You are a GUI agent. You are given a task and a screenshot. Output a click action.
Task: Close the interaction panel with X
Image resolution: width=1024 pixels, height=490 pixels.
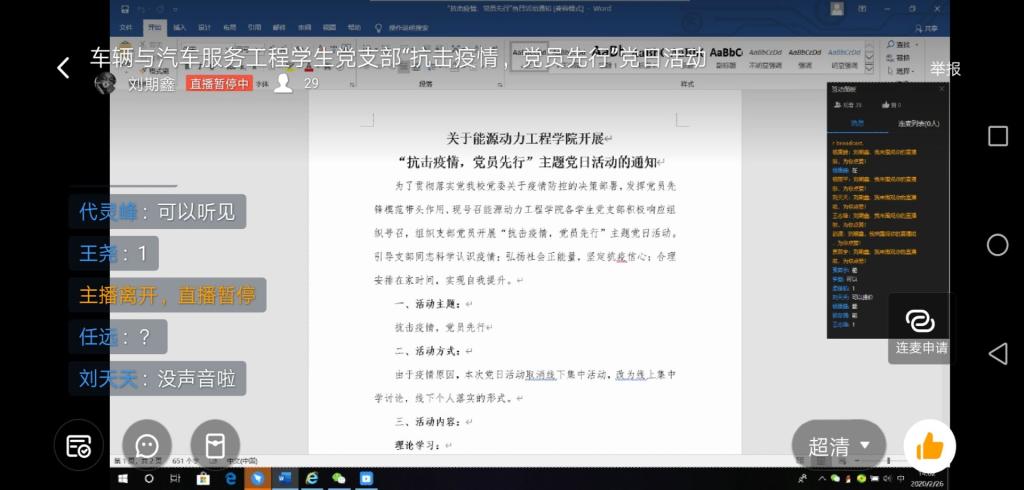[x=941, y=89]
